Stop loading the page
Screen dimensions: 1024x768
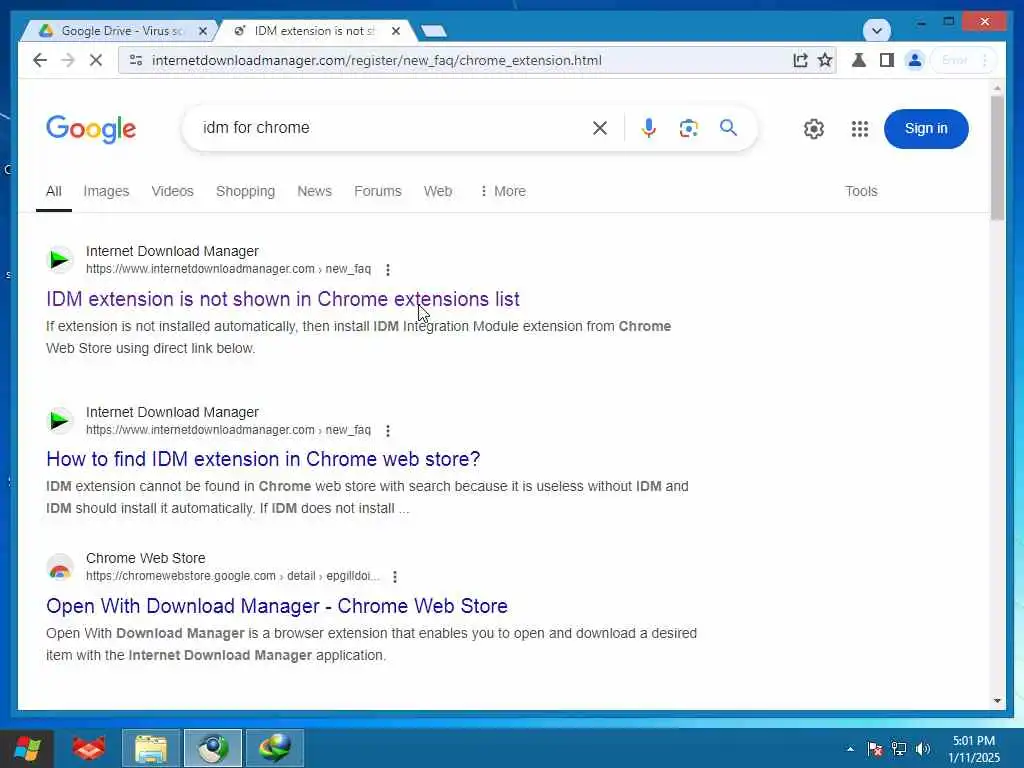coord(96,60)
